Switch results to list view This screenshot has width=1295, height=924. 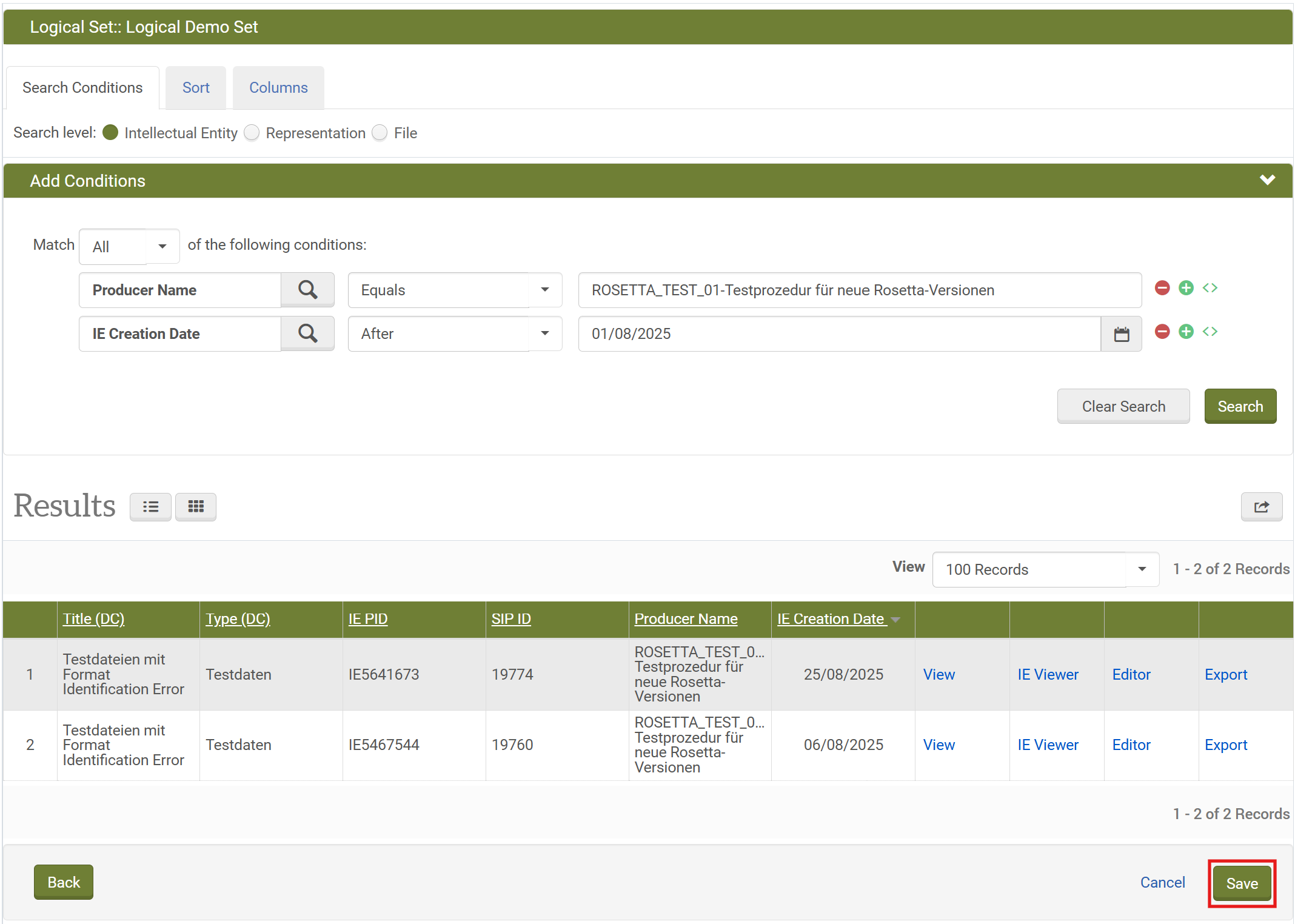tap(150, 507)
